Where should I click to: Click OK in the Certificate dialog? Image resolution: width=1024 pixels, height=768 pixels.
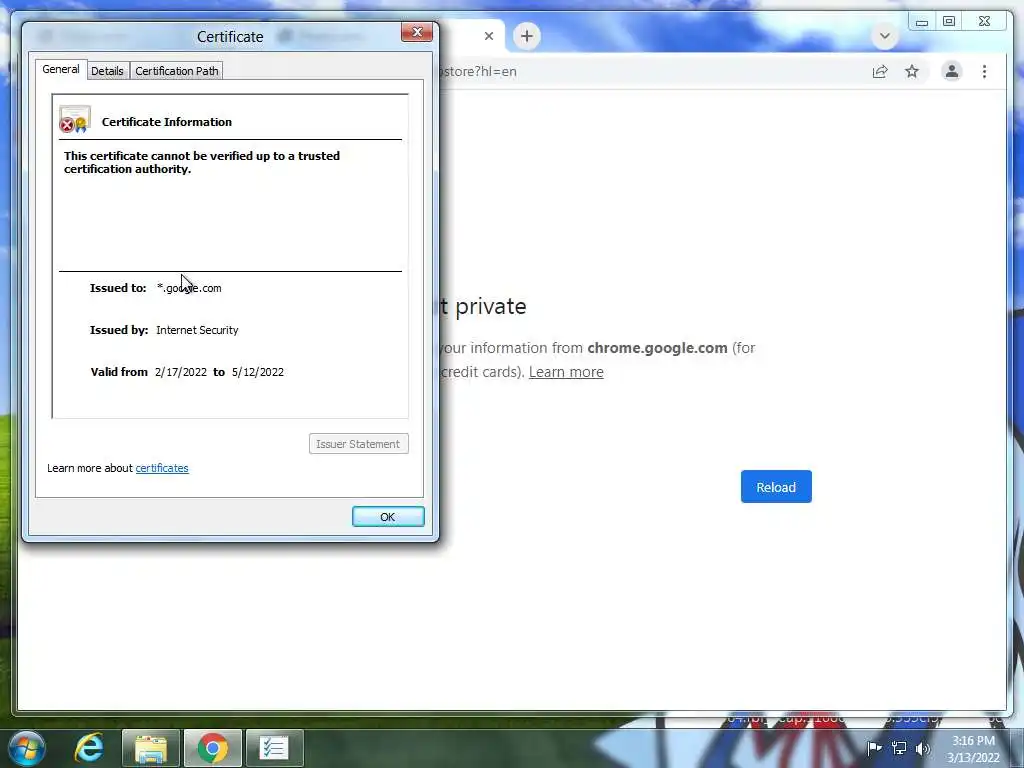tap(388, 517)
